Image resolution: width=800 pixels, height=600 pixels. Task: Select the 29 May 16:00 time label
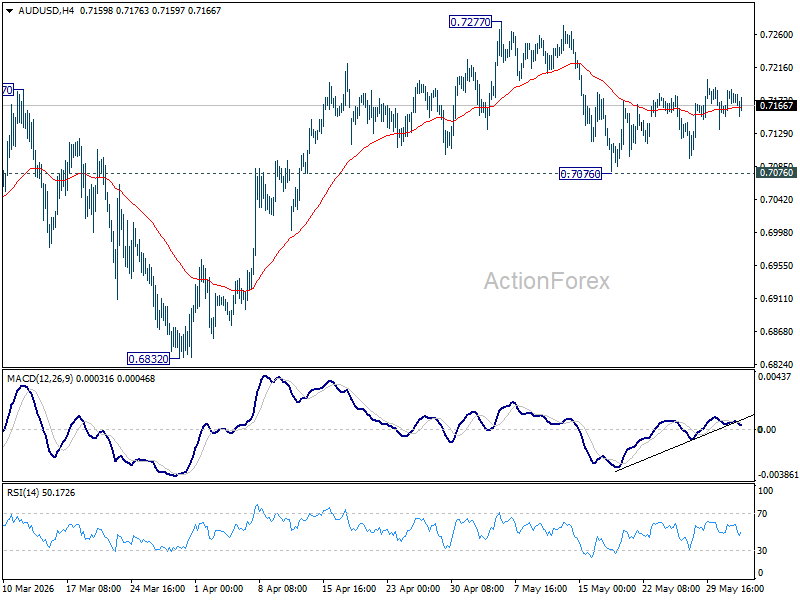coord(735,589)
